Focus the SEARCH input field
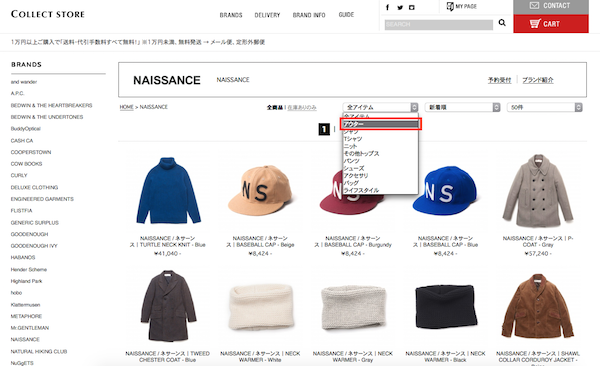This screenshot has height=366, width=600. [439, 25]
